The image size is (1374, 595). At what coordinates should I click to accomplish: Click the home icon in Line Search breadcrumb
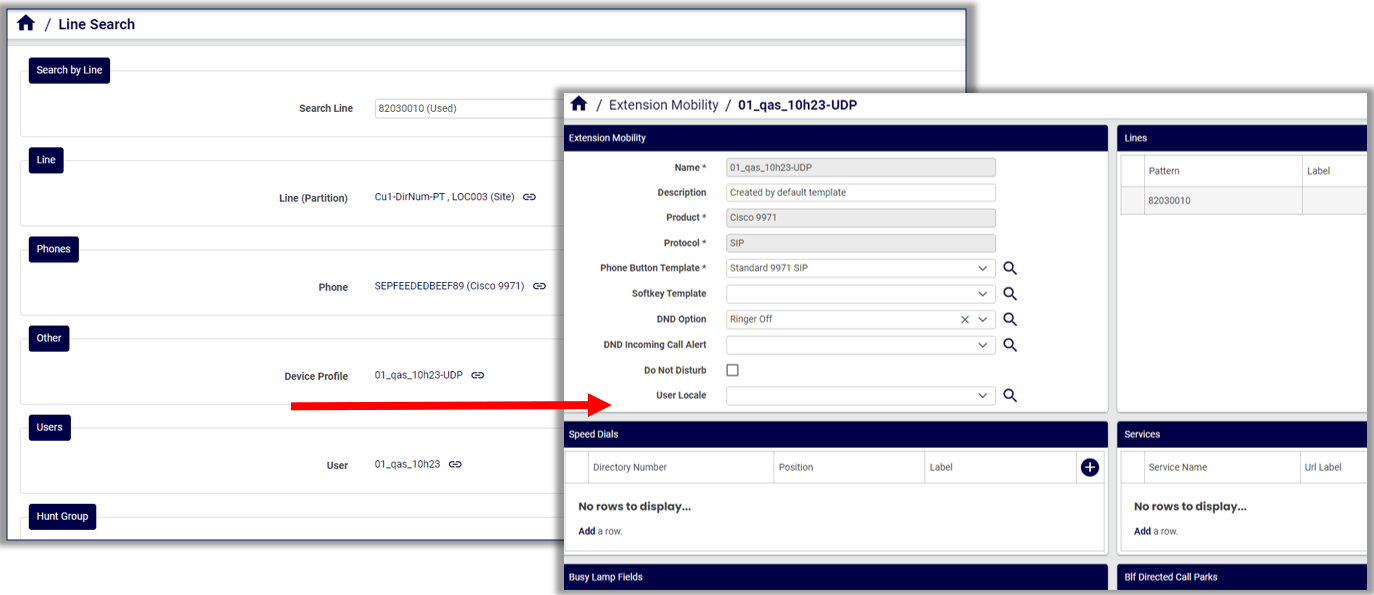(x=26, y=23)
